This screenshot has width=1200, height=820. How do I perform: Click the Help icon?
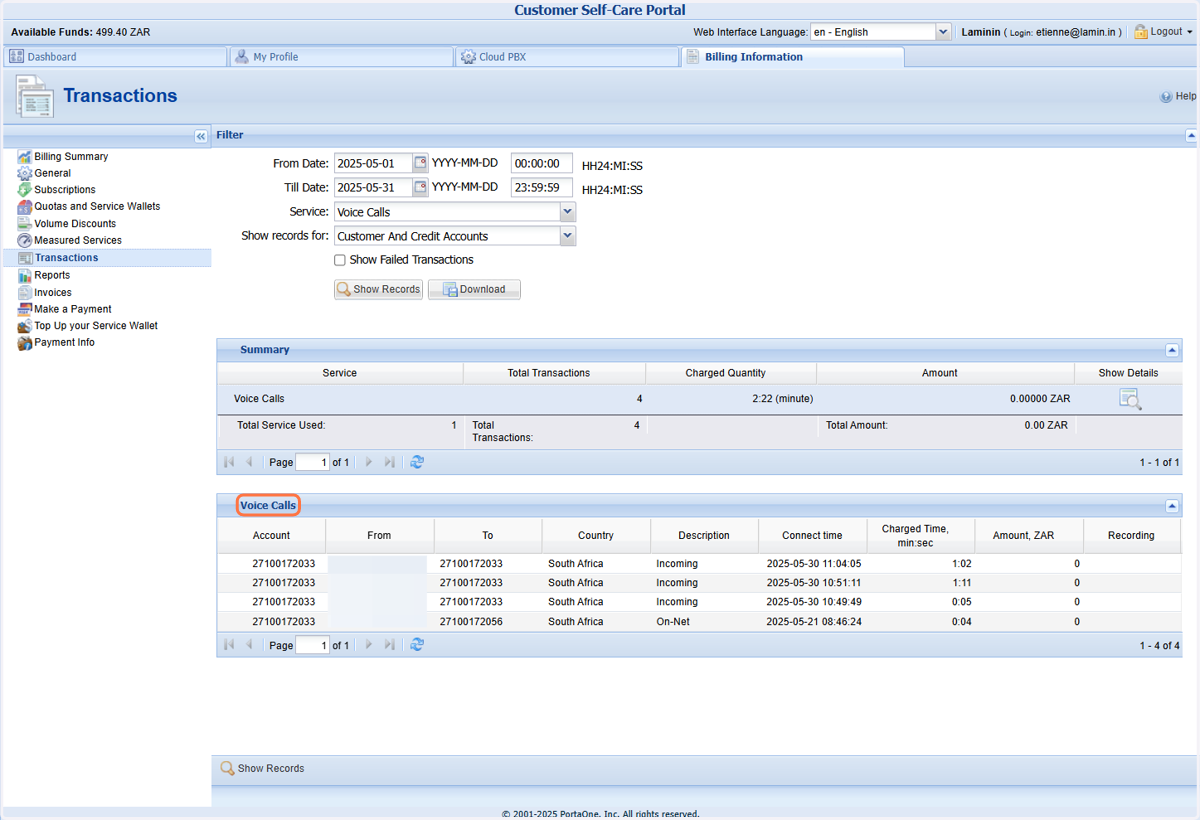(1166, 97)
